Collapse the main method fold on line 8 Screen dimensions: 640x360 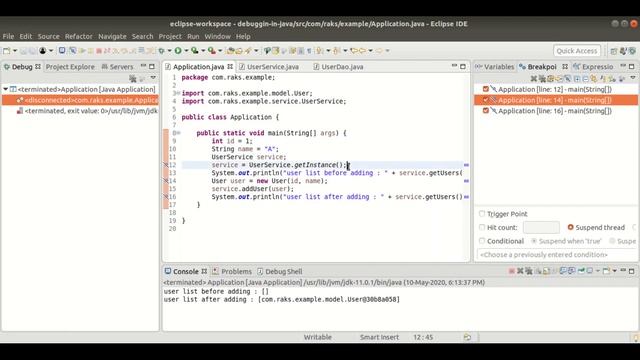tap(178, 133)
